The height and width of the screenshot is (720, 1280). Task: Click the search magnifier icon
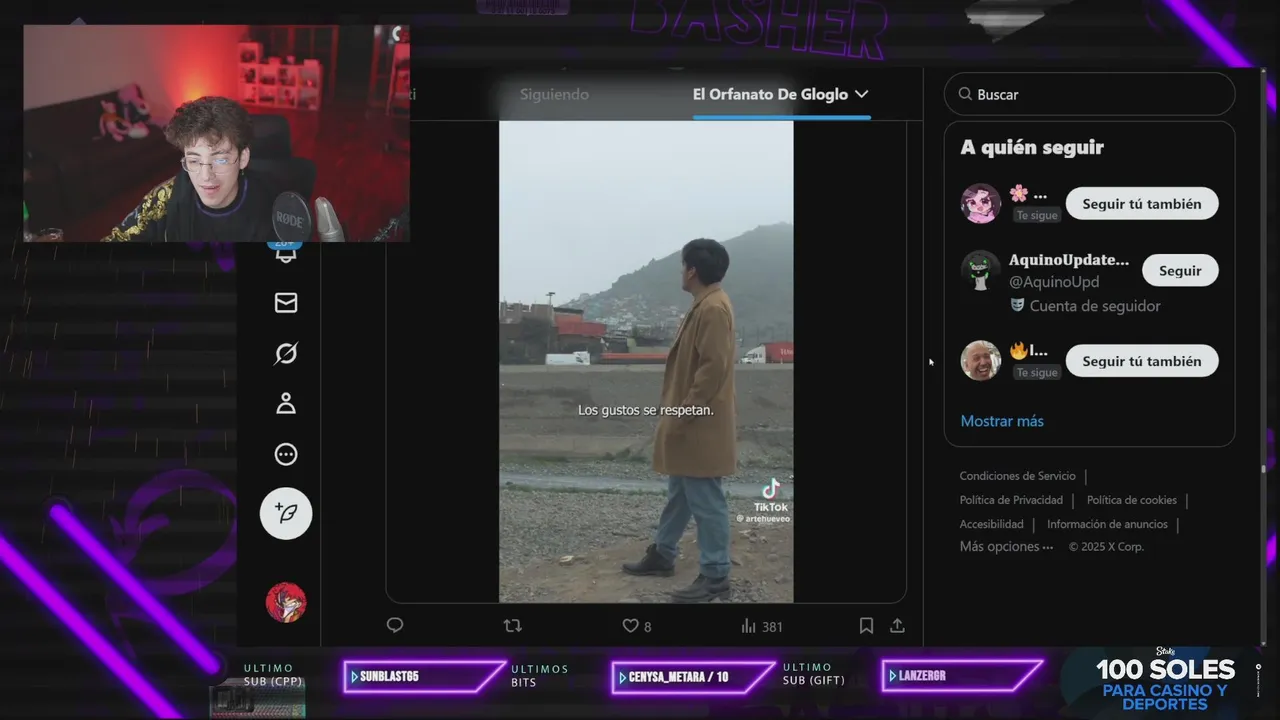965,94
